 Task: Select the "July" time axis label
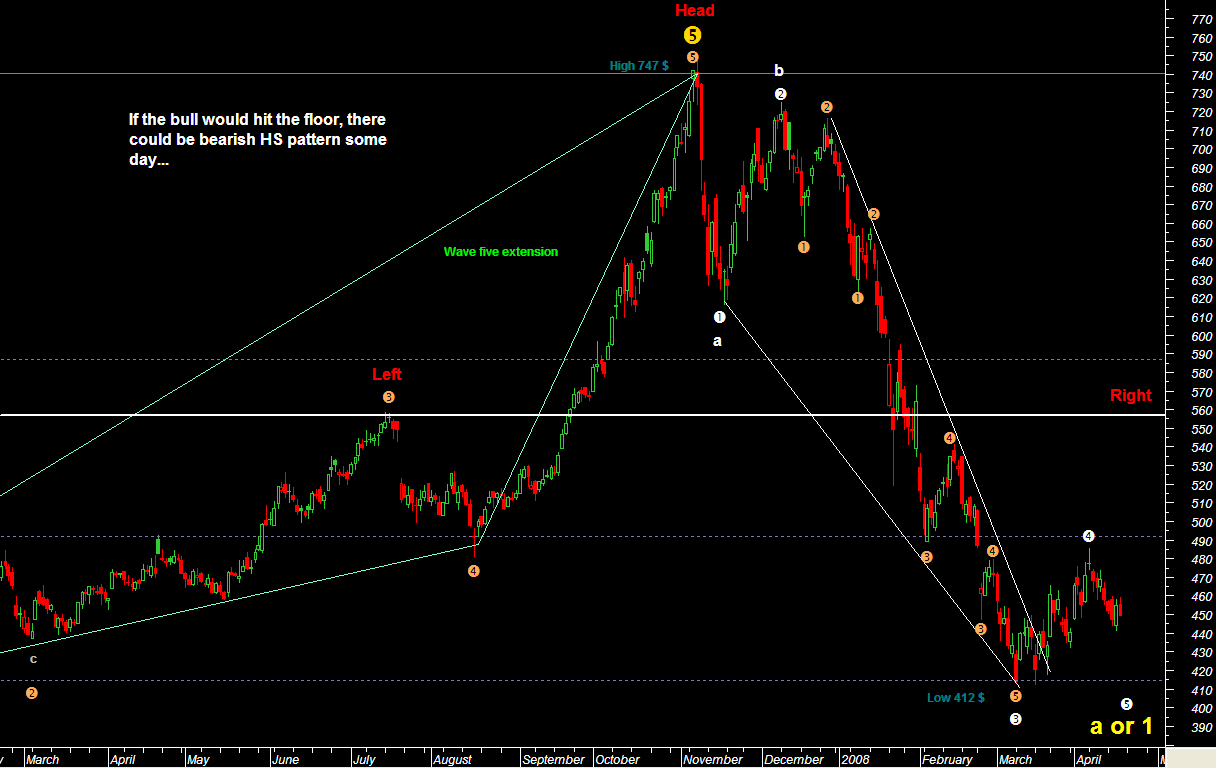364,760
